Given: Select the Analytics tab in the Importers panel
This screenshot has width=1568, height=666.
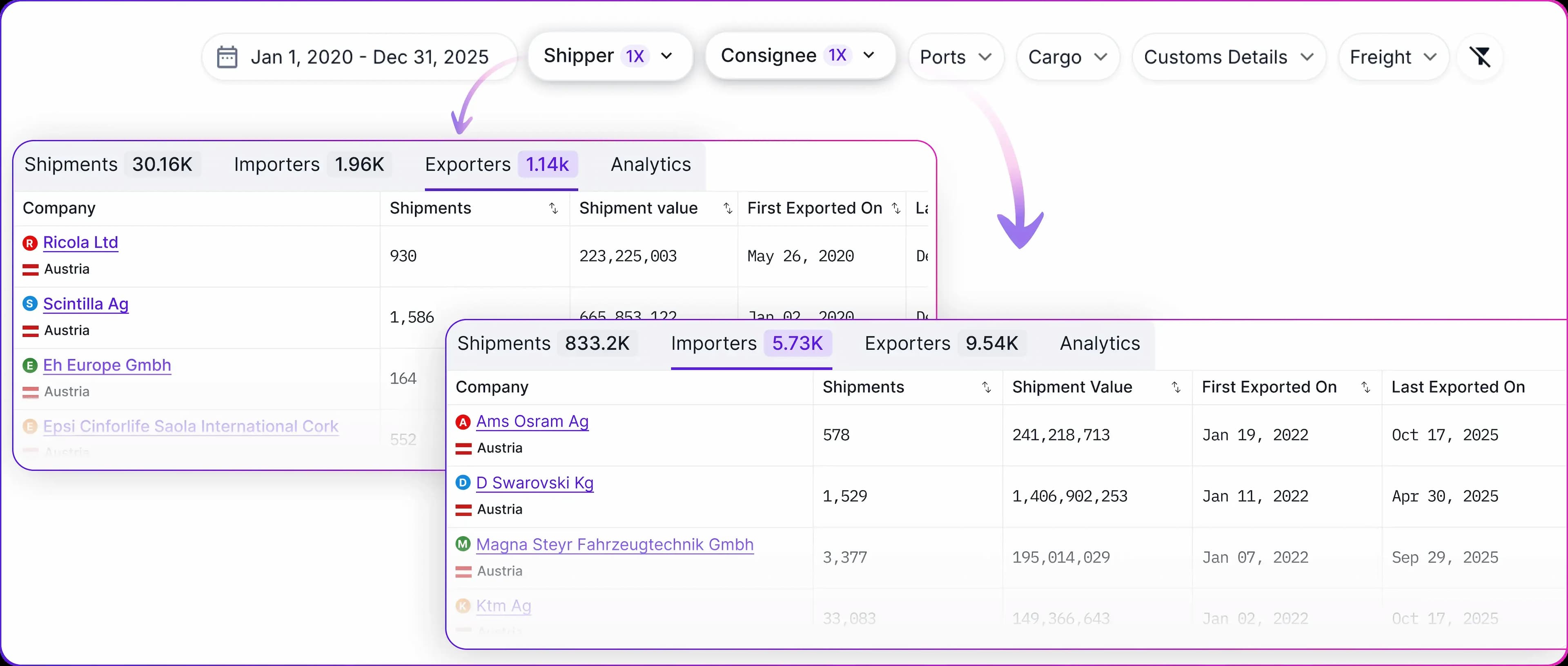Looking at the screenshot, I should click(x=1099, y=344).
